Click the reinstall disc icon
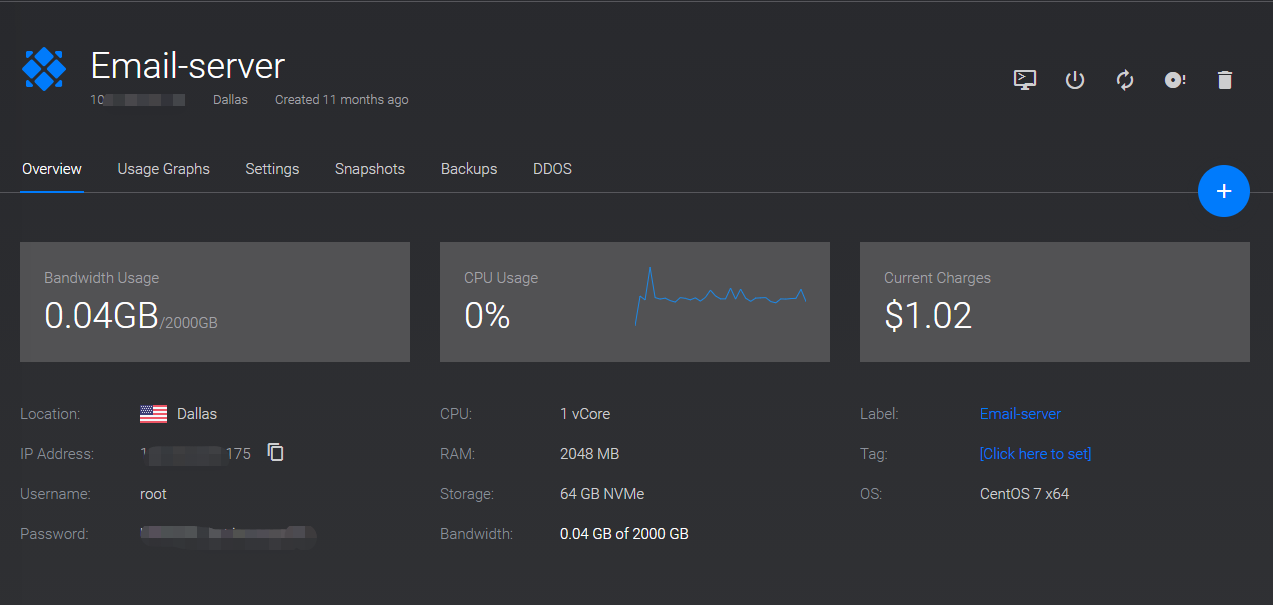Viewport: 1273px width, 605px height. click(x=1175, y=80)
